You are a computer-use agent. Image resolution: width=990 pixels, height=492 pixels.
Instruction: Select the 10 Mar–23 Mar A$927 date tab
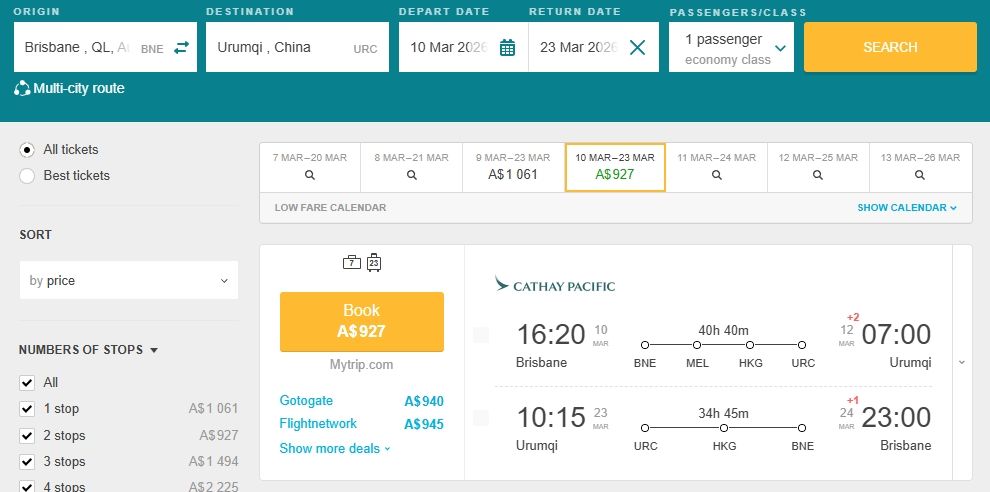coord(615,166)
